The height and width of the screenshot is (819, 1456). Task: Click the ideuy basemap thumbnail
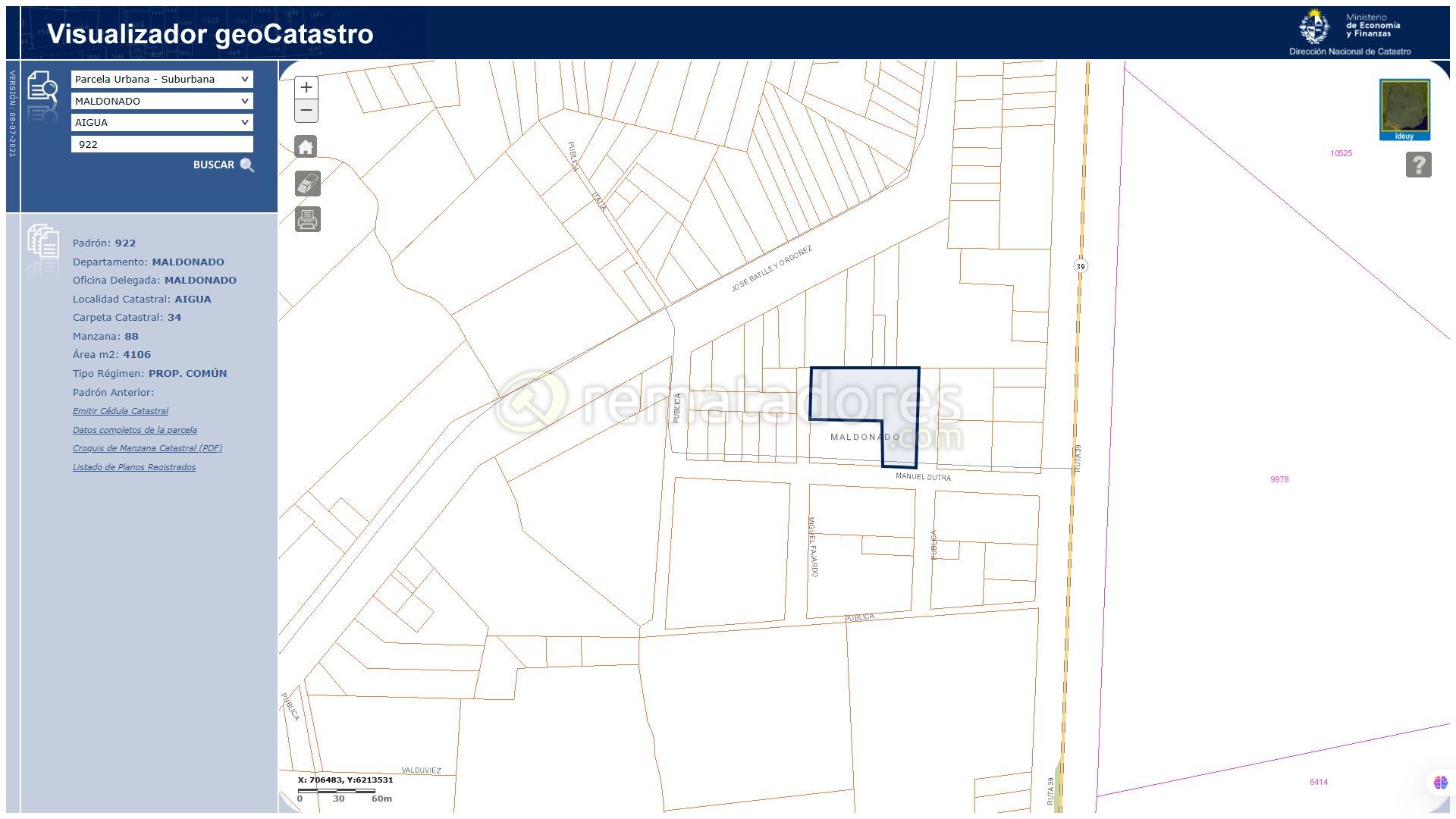click(x=1404, y=110)
